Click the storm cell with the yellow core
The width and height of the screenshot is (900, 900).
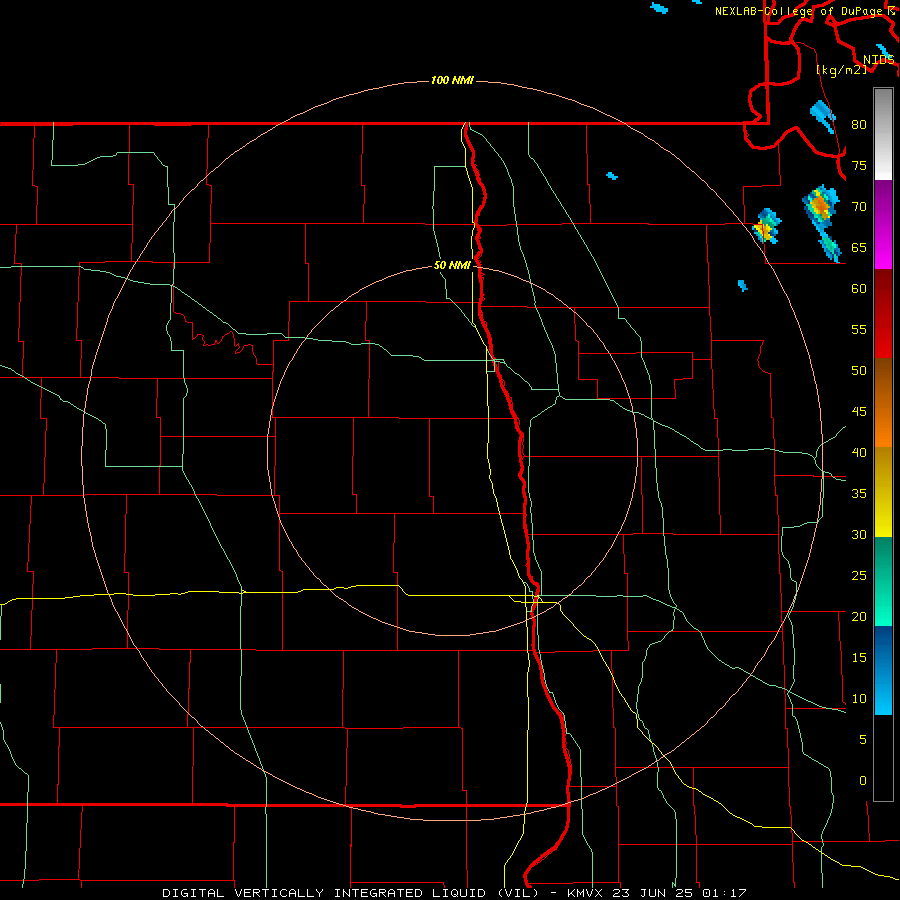coord(766,227)
